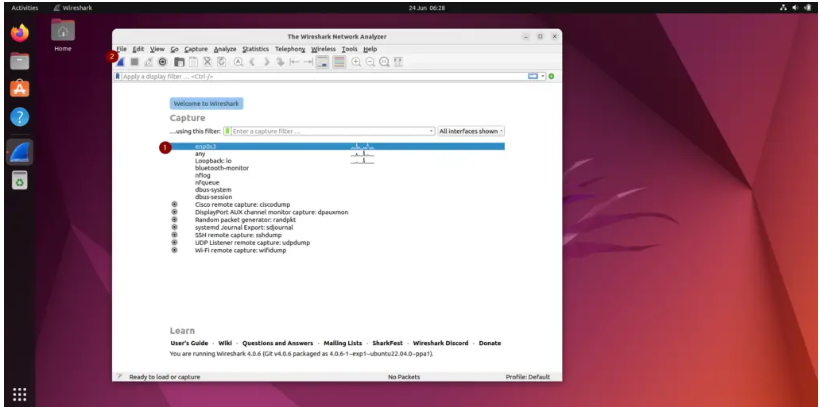Open the Capture menu
This screenshot has width=820, height=407.
pyautogui.click(x=196, y=49)
